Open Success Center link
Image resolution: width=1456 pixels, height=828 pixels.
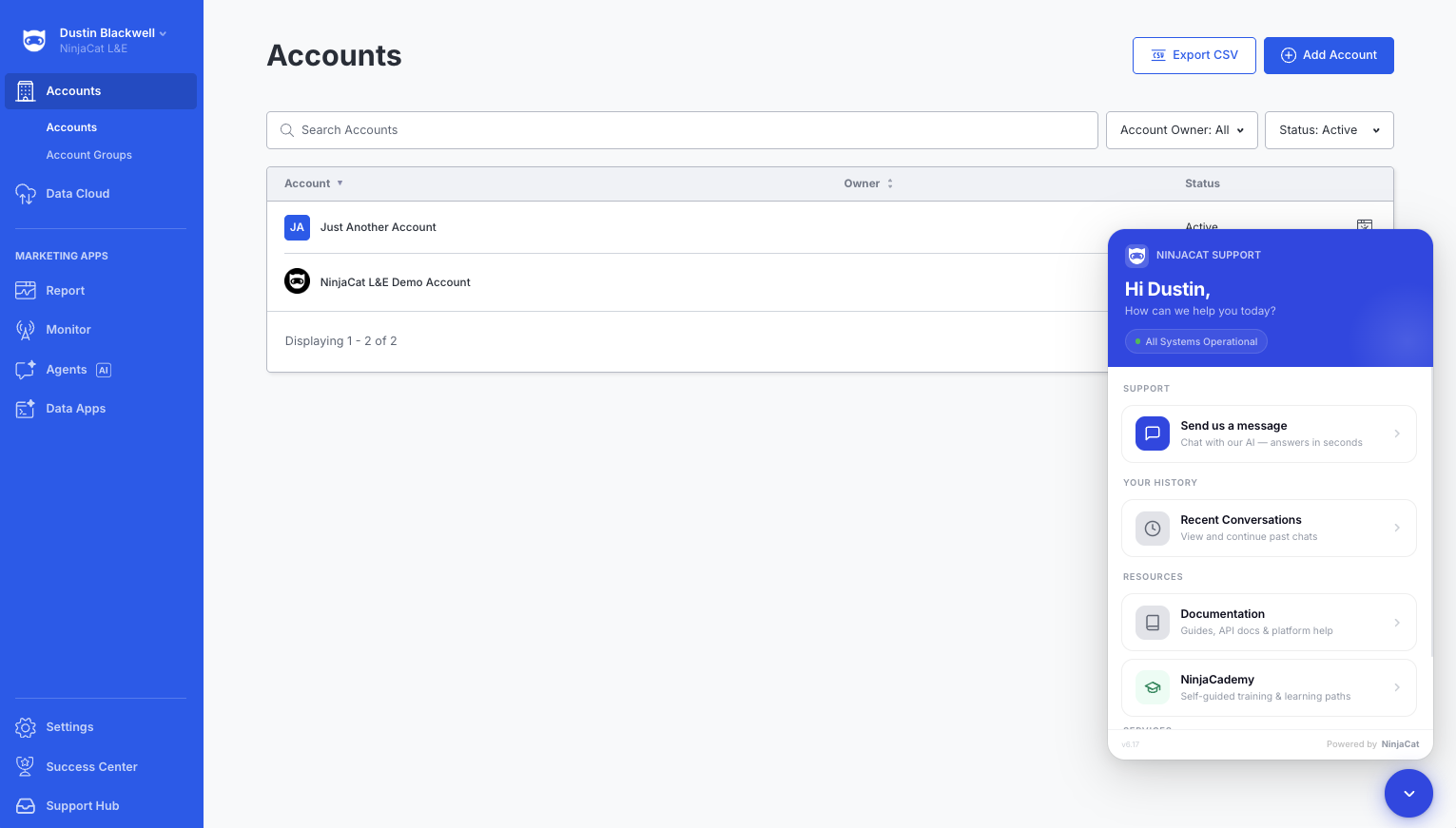point(91,767)
